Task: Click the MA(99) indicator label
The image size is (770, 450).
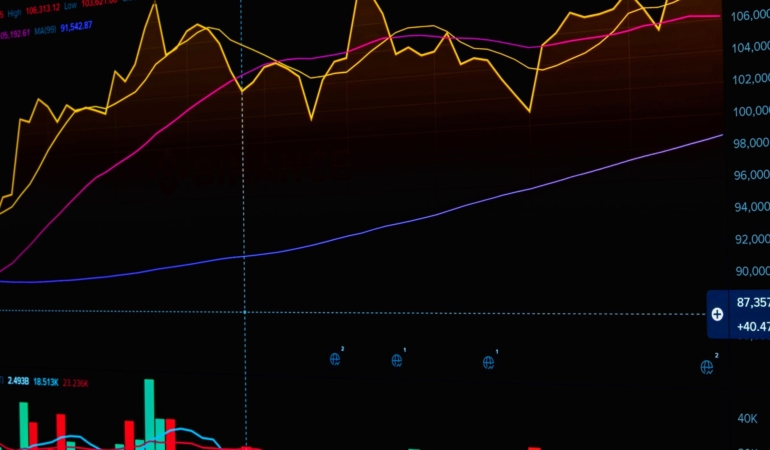Action: pyautogui.click(x=45, y=30)
